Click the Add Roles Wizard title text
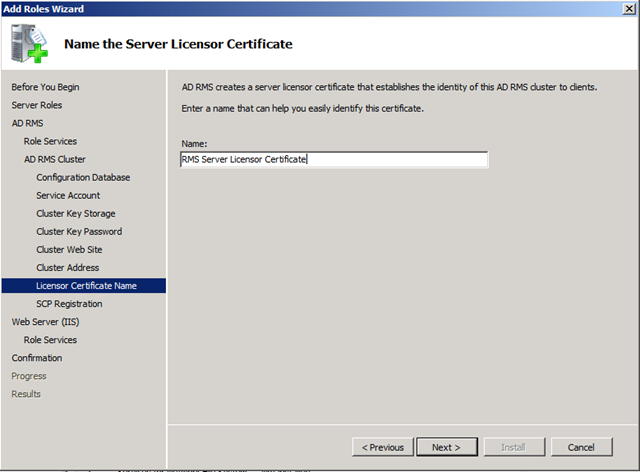The image size is (640, 472). (x=44, y=9)
